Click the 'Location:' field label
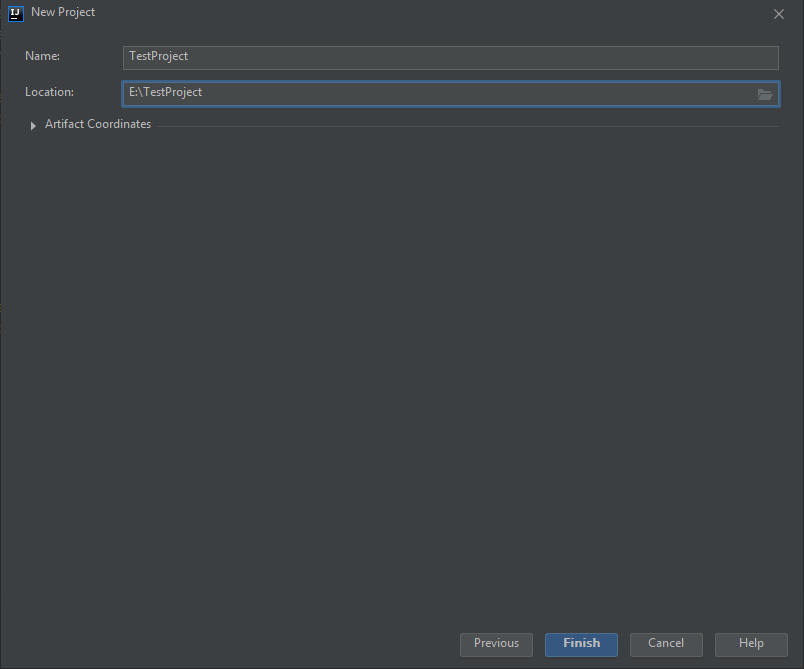This screenshot has height=669, width=804. [50, 92]
